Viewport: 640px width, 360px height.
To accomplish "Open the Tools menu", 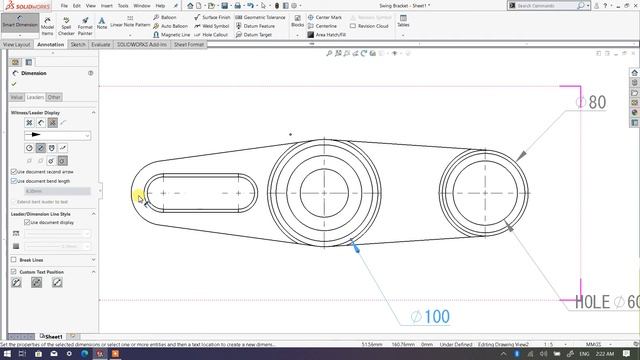I will 123,6.
